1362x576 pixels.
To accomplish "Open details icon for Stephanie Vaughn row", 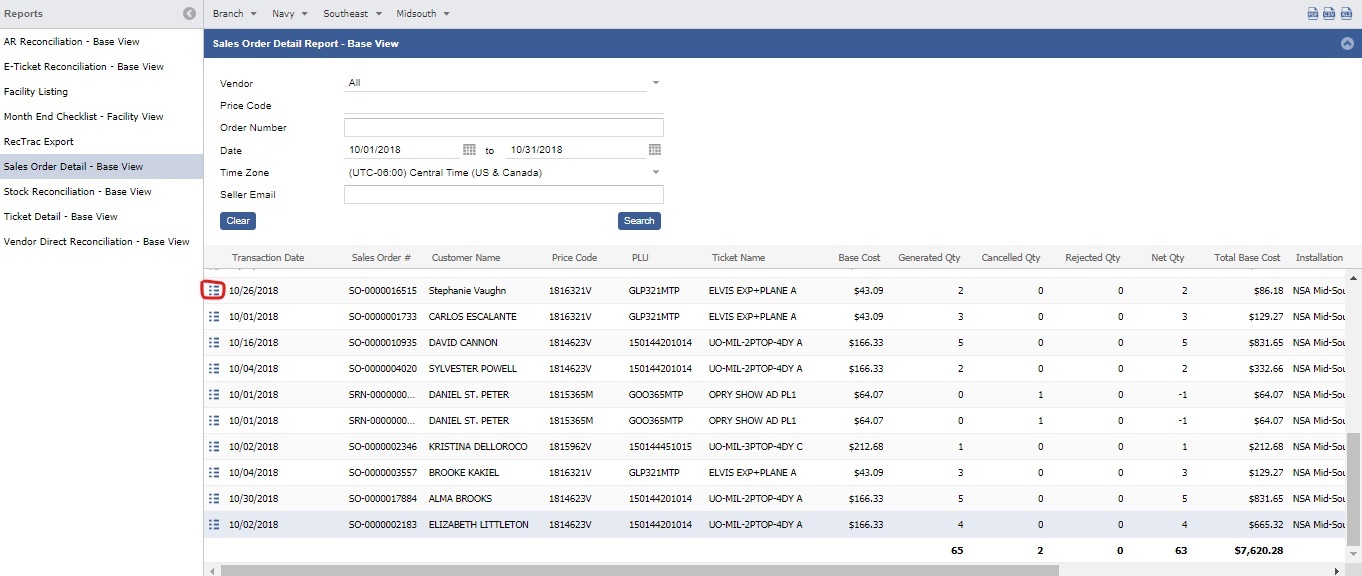I will pos(213,290).
